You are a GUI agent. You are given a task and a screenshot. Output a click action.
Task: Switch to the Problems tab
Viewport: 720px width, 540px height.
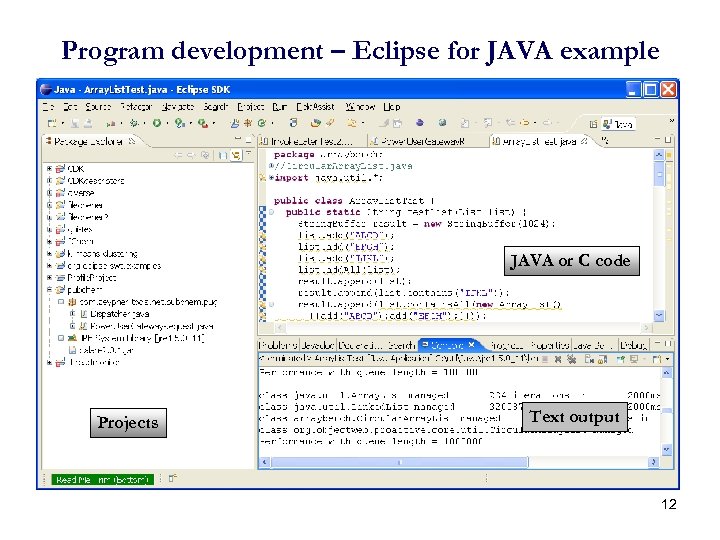pos(278,345)
